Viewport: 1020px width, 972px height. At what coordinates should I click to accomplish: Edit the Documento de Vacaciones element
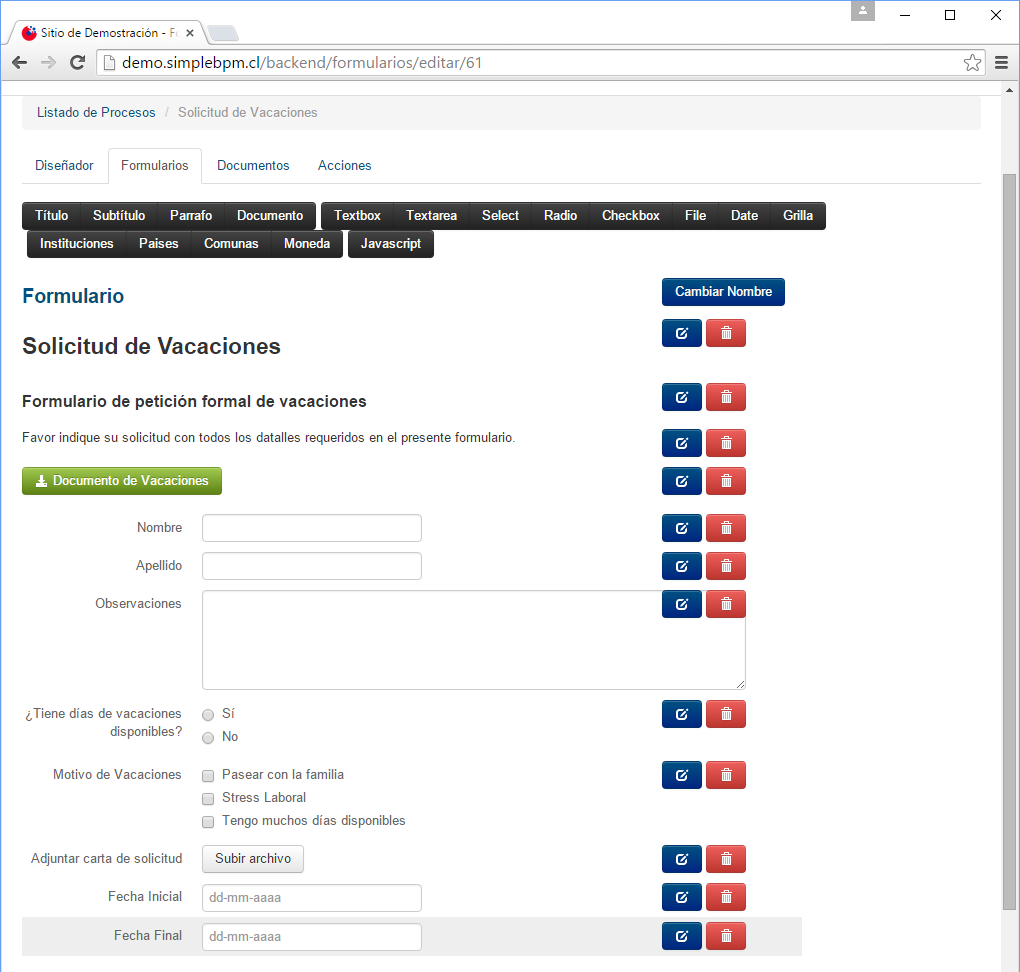[682, 481]
